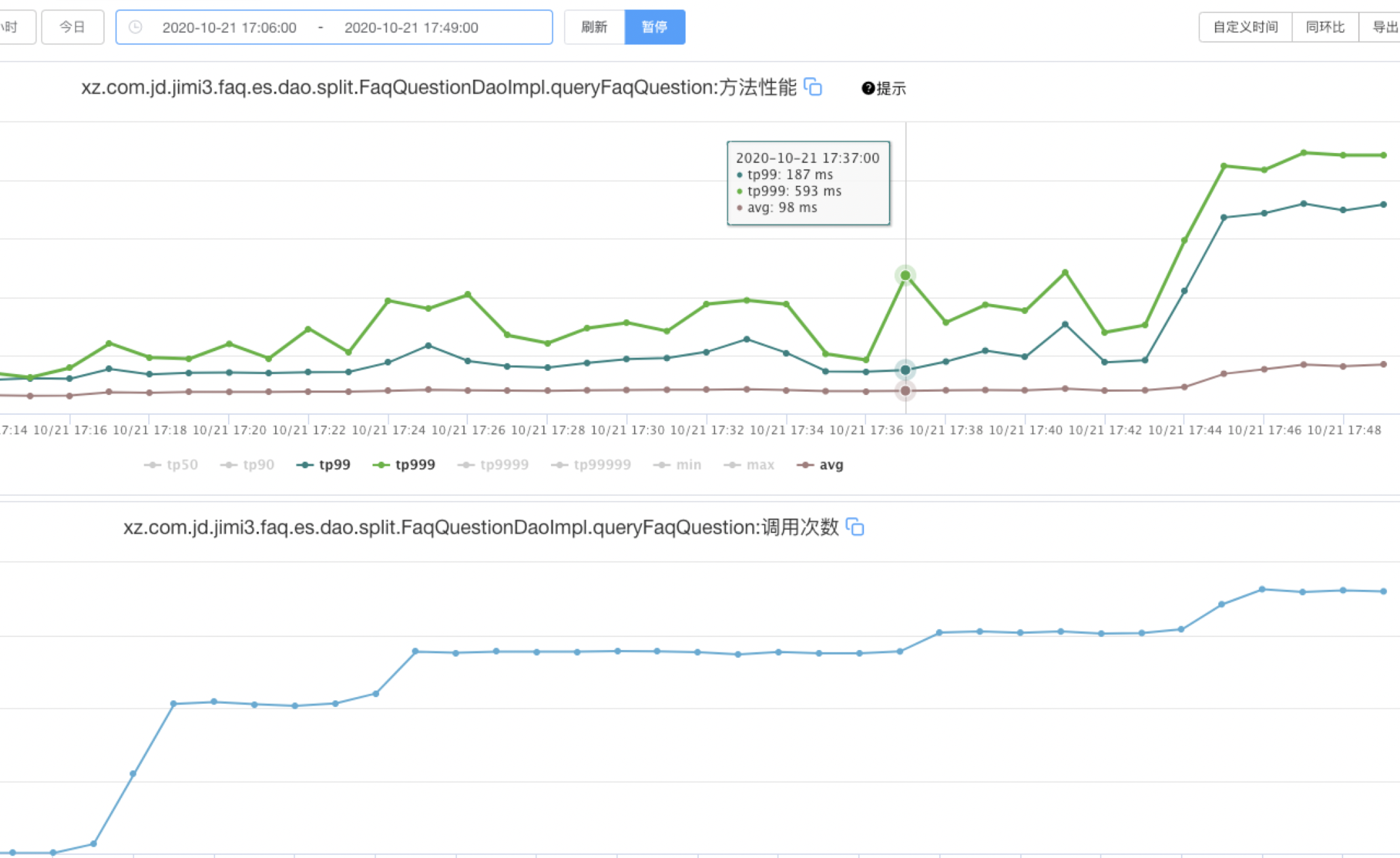Select the 今日 time range
1400x858 pixels.
[73, 27]
